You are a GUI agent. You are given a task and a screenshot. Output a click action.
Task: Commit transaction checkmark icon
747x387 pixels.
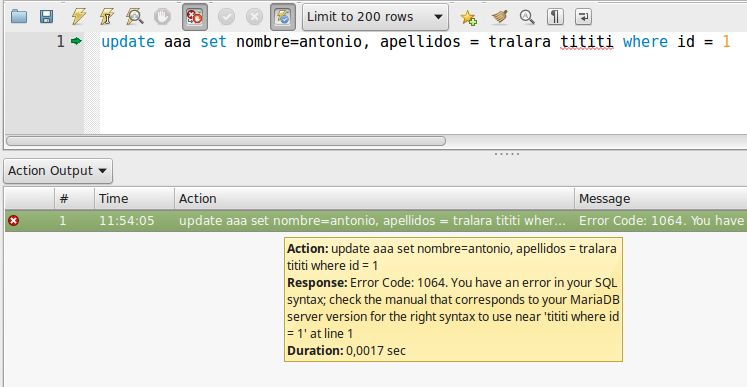226,17
